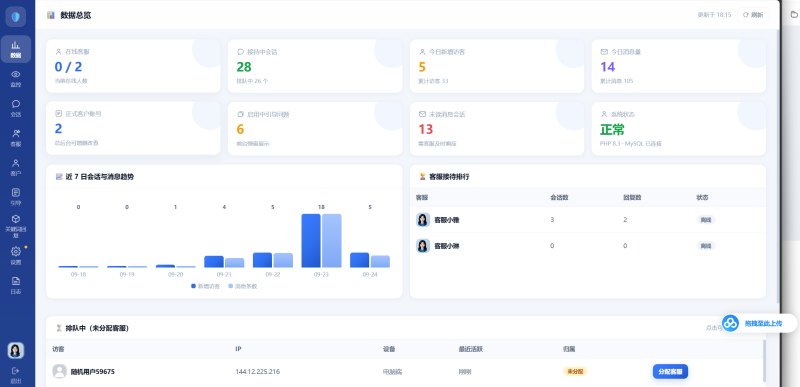Image resolution: width=800 pixels, height=387 pixels.
Task: Click the 状态 column header
Action: (702, 197)
